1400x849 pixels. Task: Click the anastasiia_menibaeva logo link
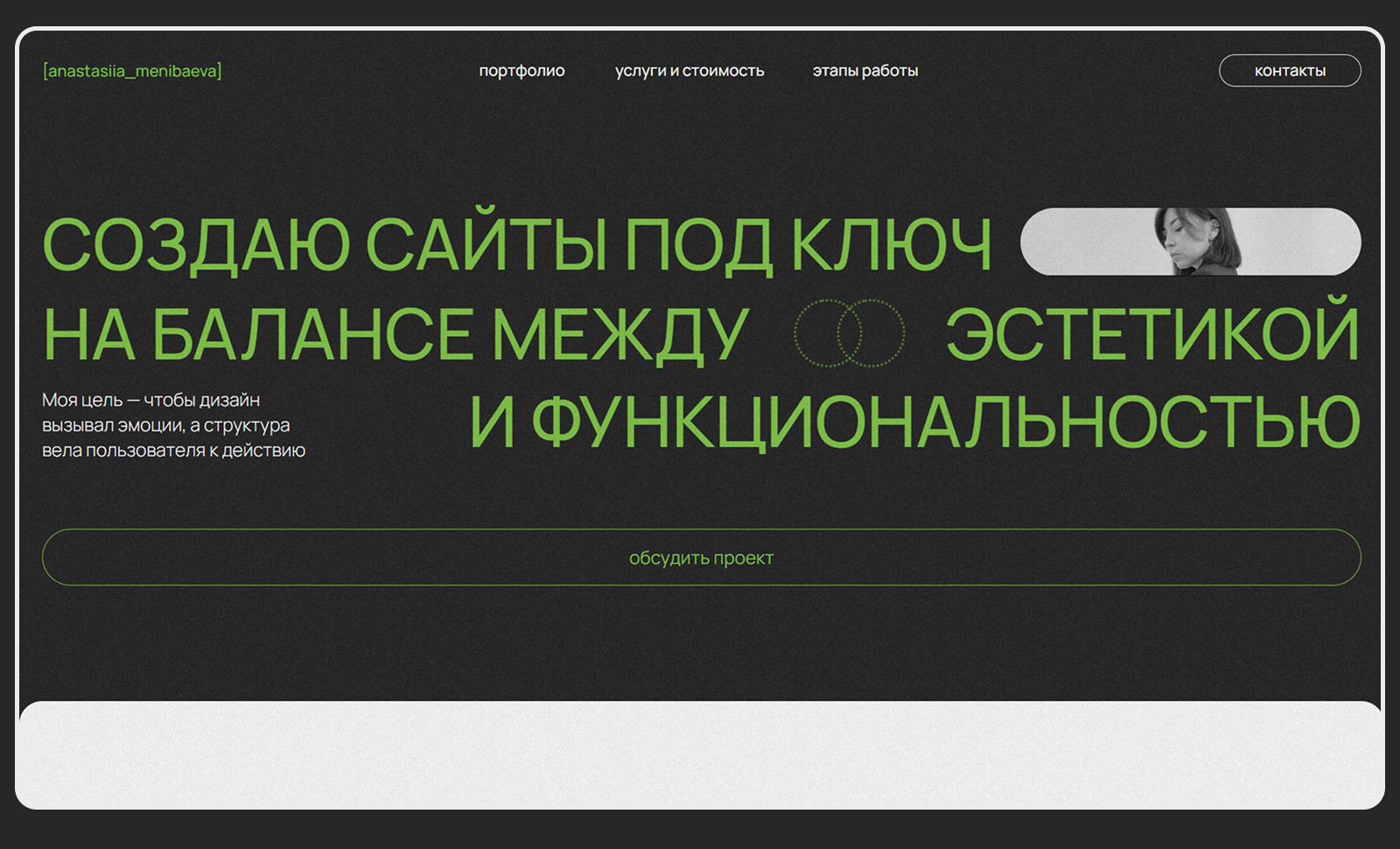132,71
